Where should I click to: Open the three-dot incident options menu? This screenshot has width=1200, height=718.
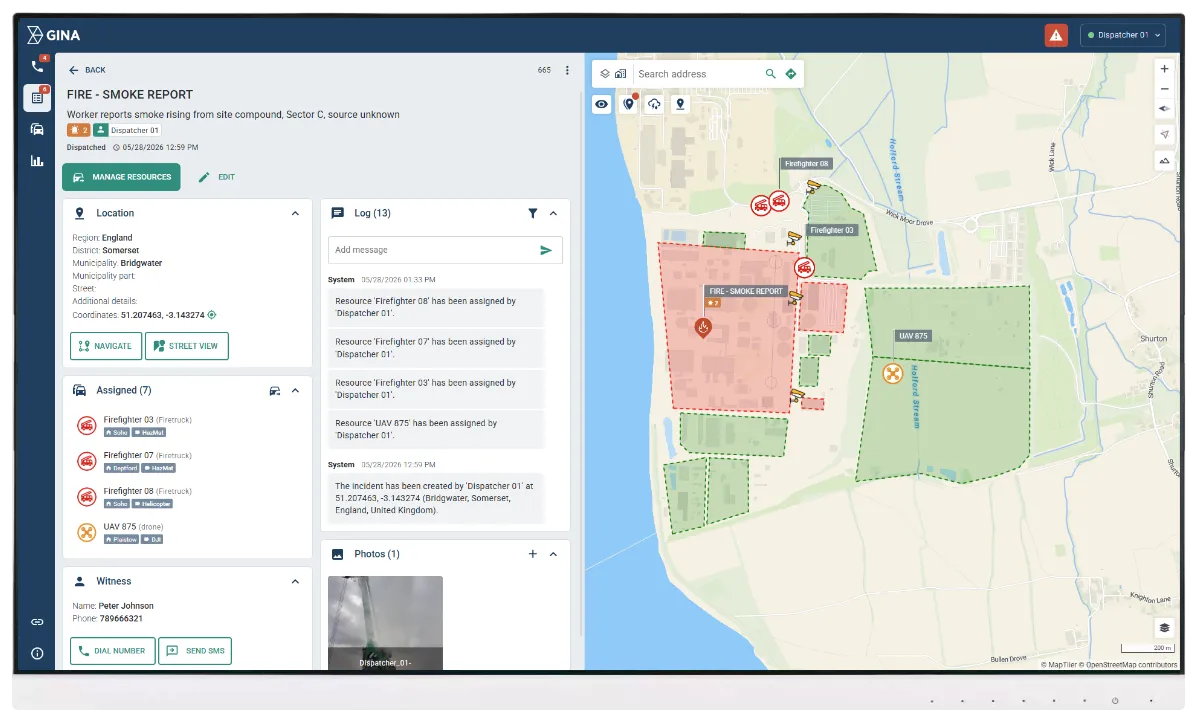567,70
